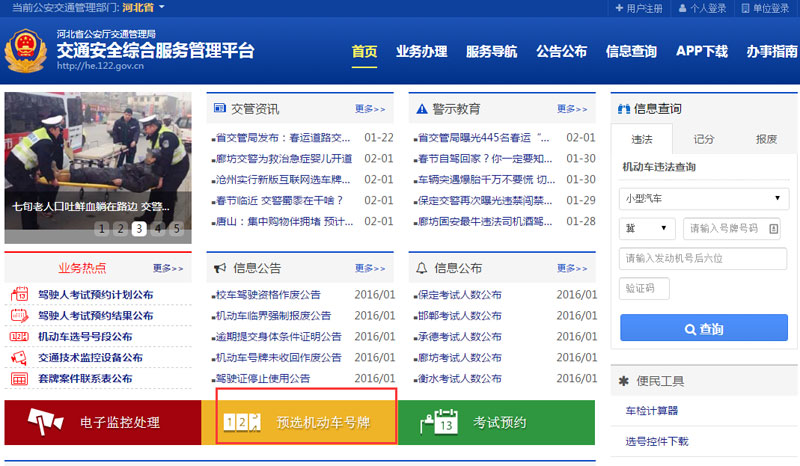Screen dimensions: 800x466
Task: Open the 办事指南 menu
Action: [x=771, y=52]
